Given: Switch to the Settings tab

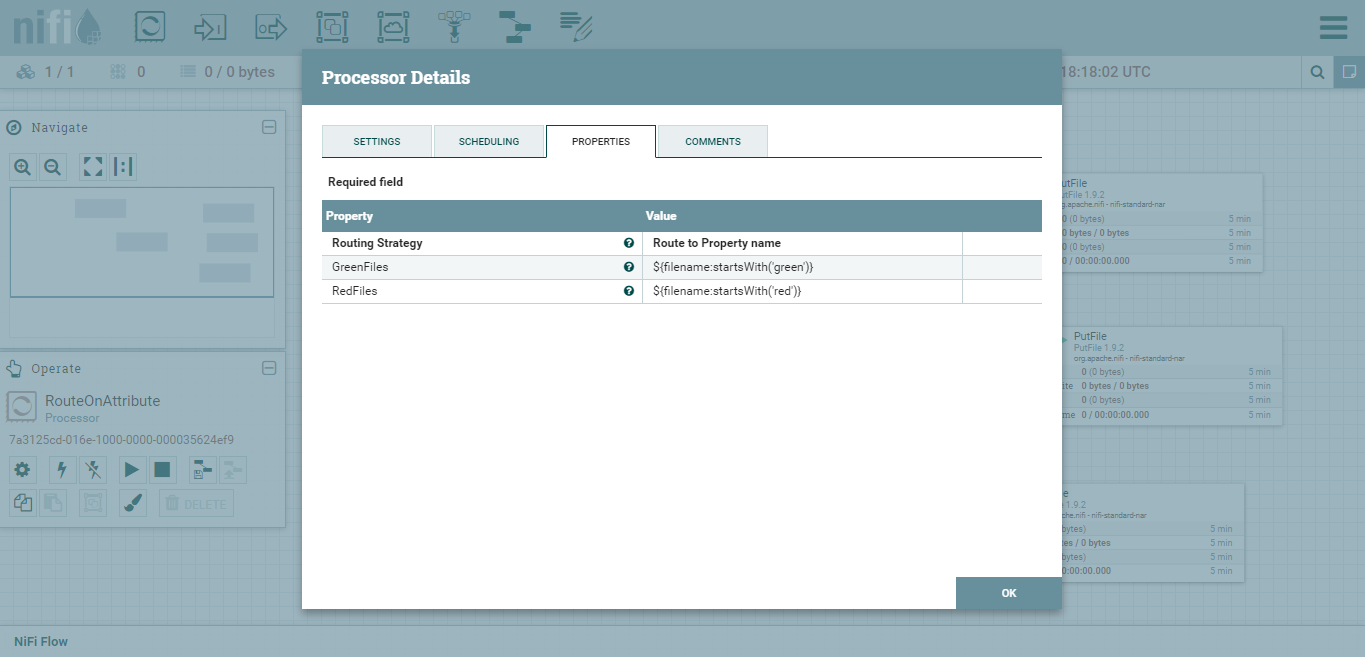Looking at the screenshot, I should (x=377, y=141).
